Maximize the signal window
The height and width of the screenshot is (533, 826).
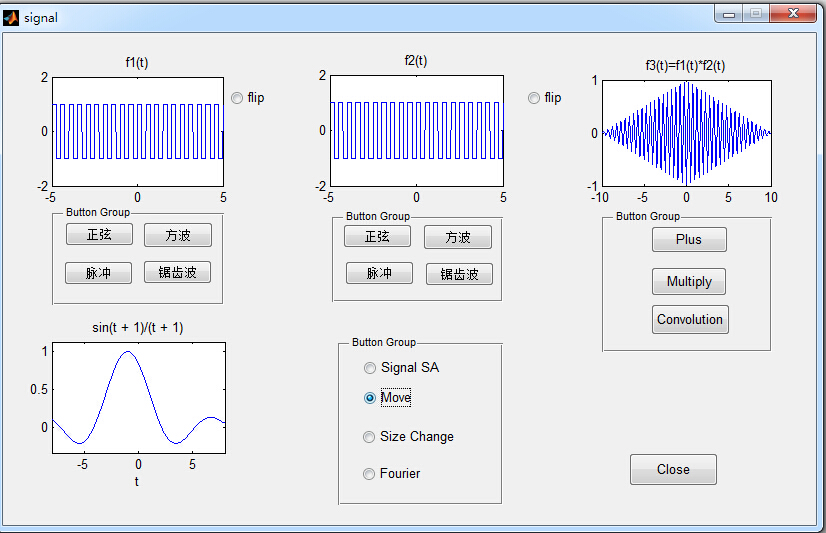(x=756, y=14)
